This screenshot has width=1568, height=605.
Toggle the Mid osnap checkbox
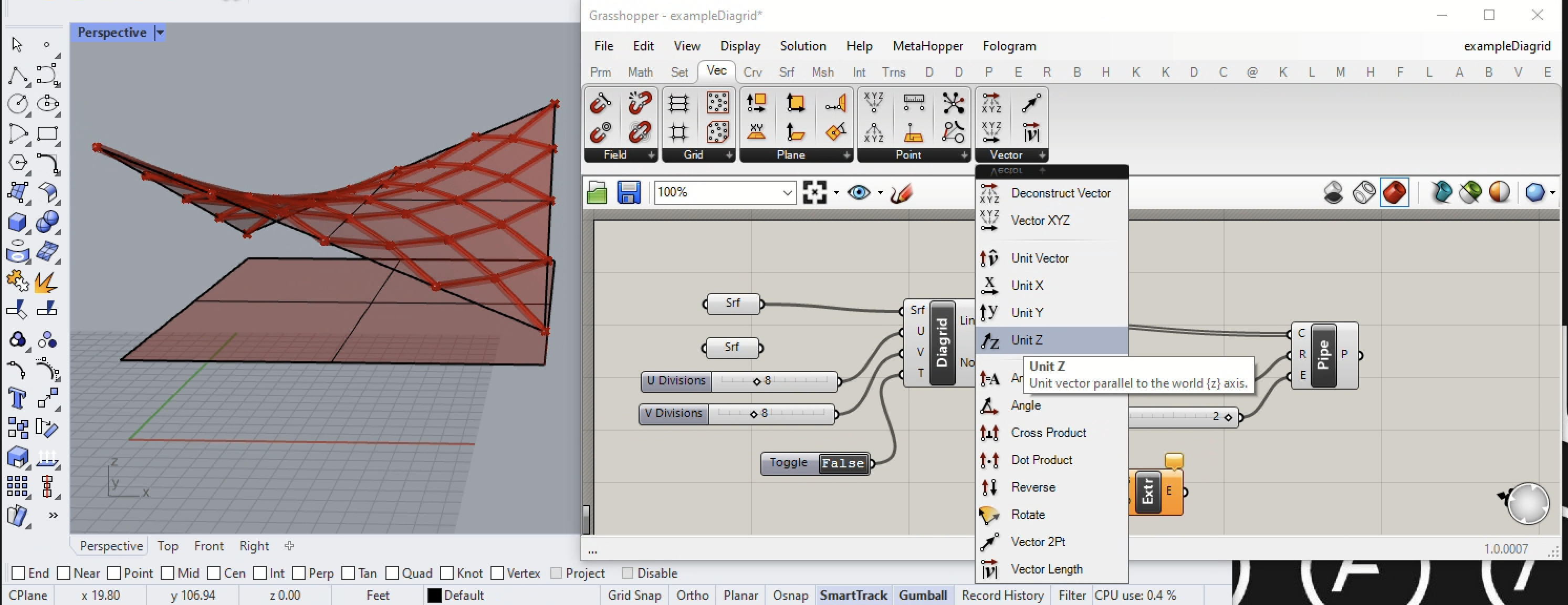(x=168, y=573)
